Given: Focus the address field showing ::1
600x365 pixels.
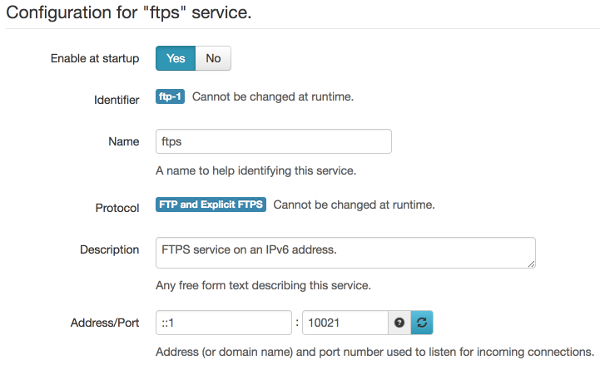Looking at the screenshot, I should coord(223,323).
